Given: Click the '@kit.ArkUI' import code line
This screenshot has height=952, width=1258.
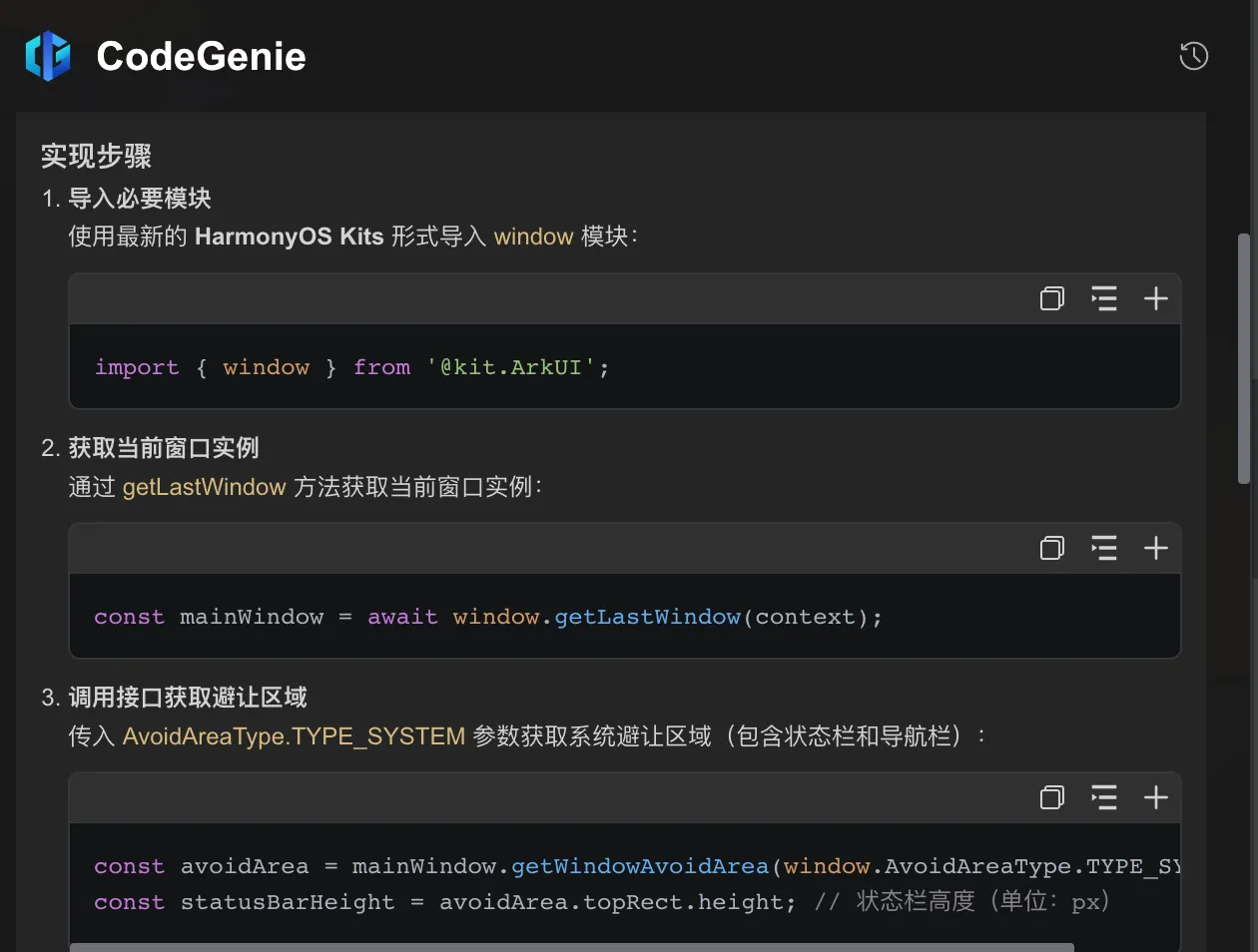Looking at the screenshot, I should [x=351, y=367].
